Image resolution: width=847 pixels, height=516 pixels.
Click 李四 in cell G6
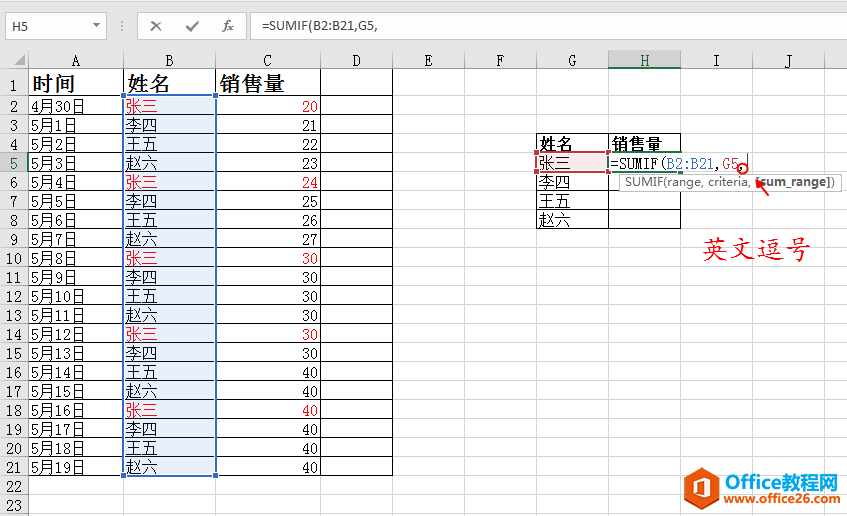[572, 182]
